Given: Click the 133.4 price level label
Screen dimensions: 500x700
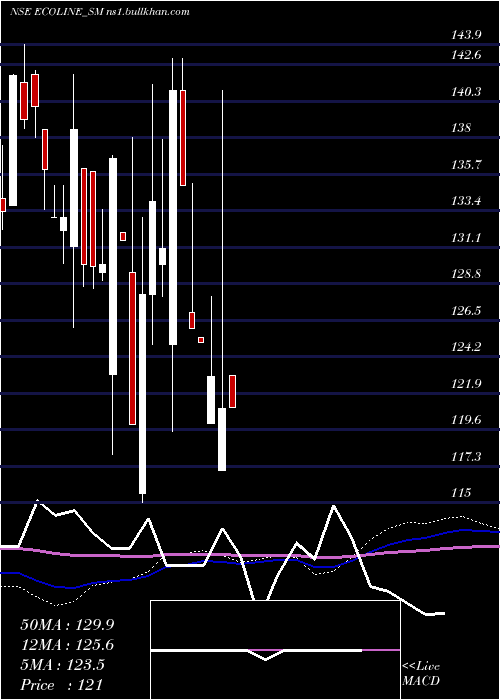Looking at the screenshot, I should [466, 201].
